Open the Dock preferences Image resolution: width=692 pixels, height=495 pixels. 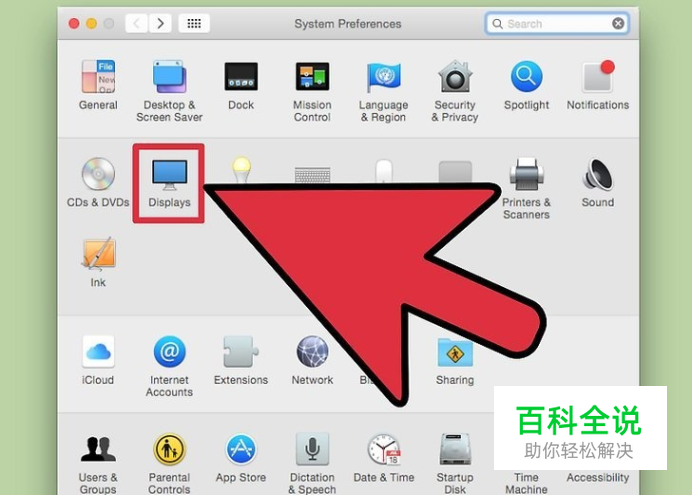pyautogui.click(x=241, y=85)
